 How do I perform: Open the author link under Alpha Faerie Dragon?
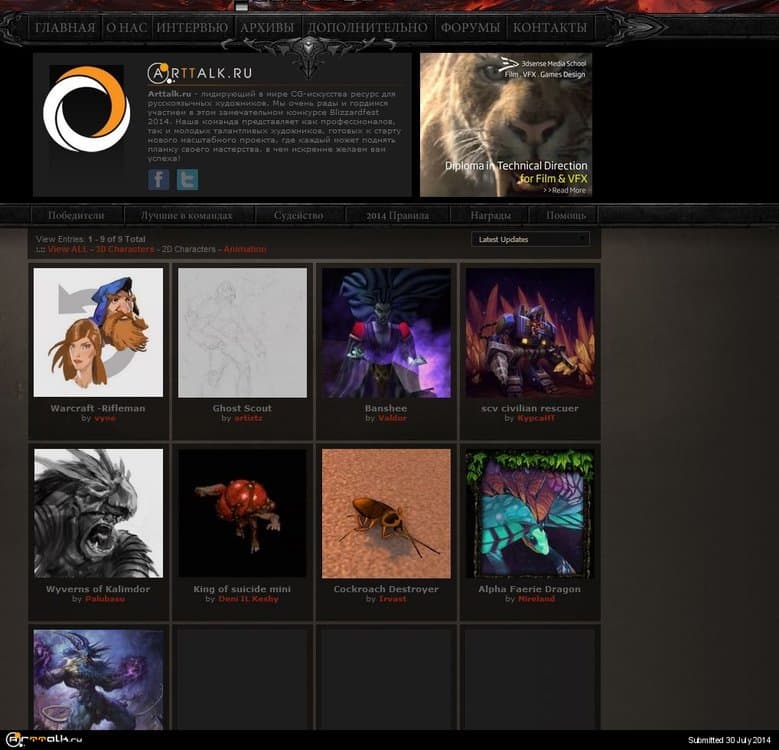(536, 599)
